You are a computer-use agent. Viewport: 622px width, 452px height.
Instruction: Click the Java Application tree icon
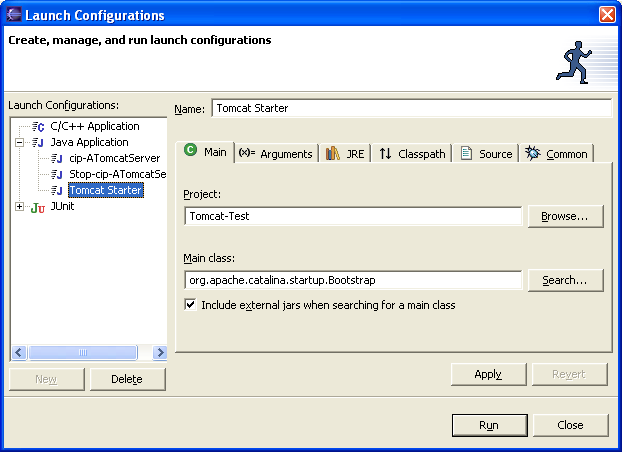(x=39, y=143)
